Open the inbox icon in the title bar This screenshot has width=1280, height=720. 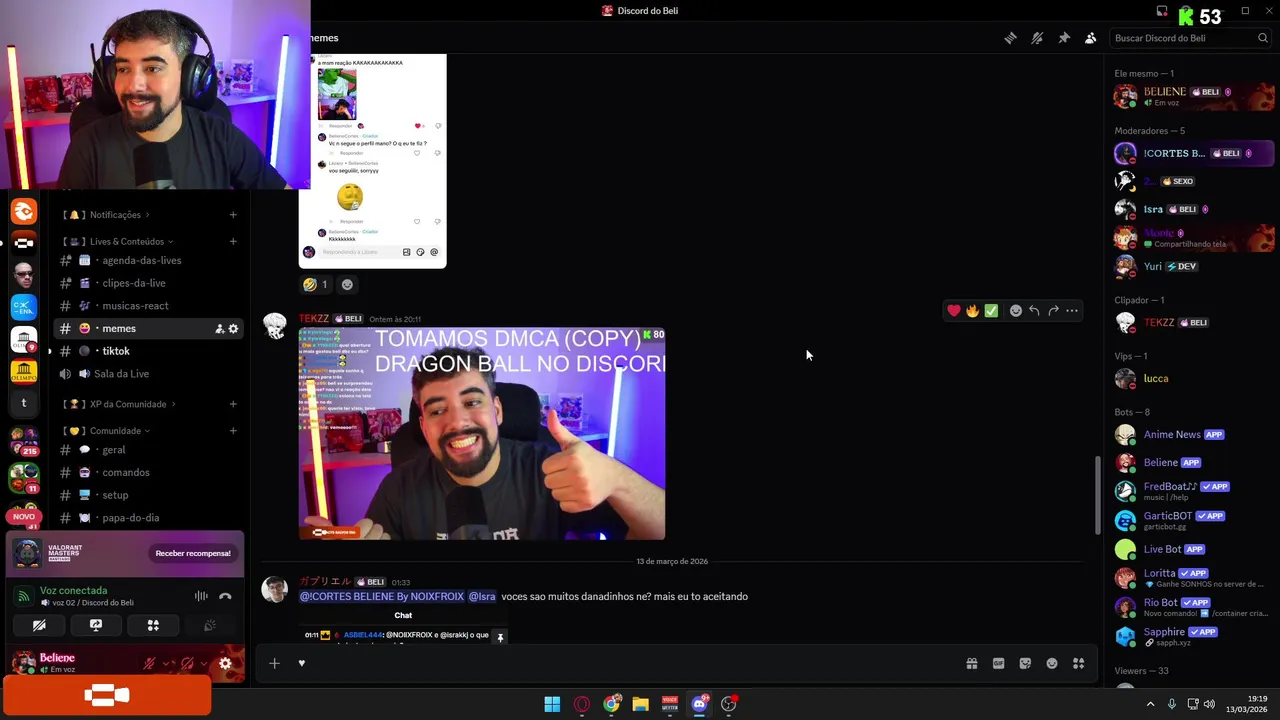[1162, 11]
